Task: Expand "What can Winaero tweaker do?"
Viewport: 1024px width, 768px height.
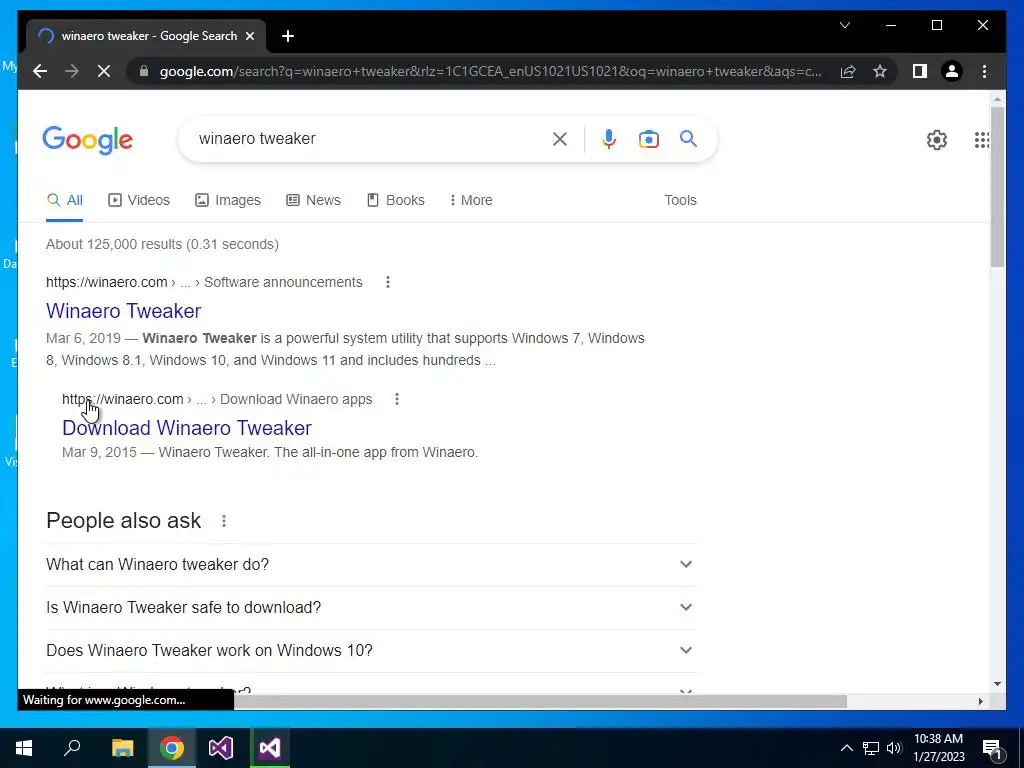Action: (371, 564)
